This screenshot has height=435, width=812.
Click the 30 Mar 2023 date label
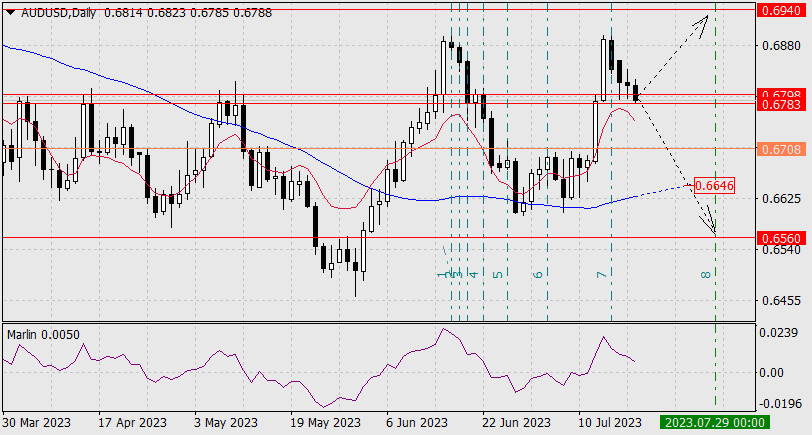pos(37,423)
